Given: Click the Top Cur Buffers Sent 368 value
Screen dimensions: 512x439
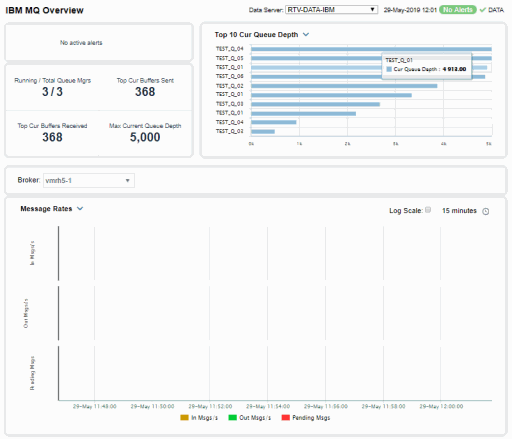Looking at the screenshot, I should tap(145, 92).
